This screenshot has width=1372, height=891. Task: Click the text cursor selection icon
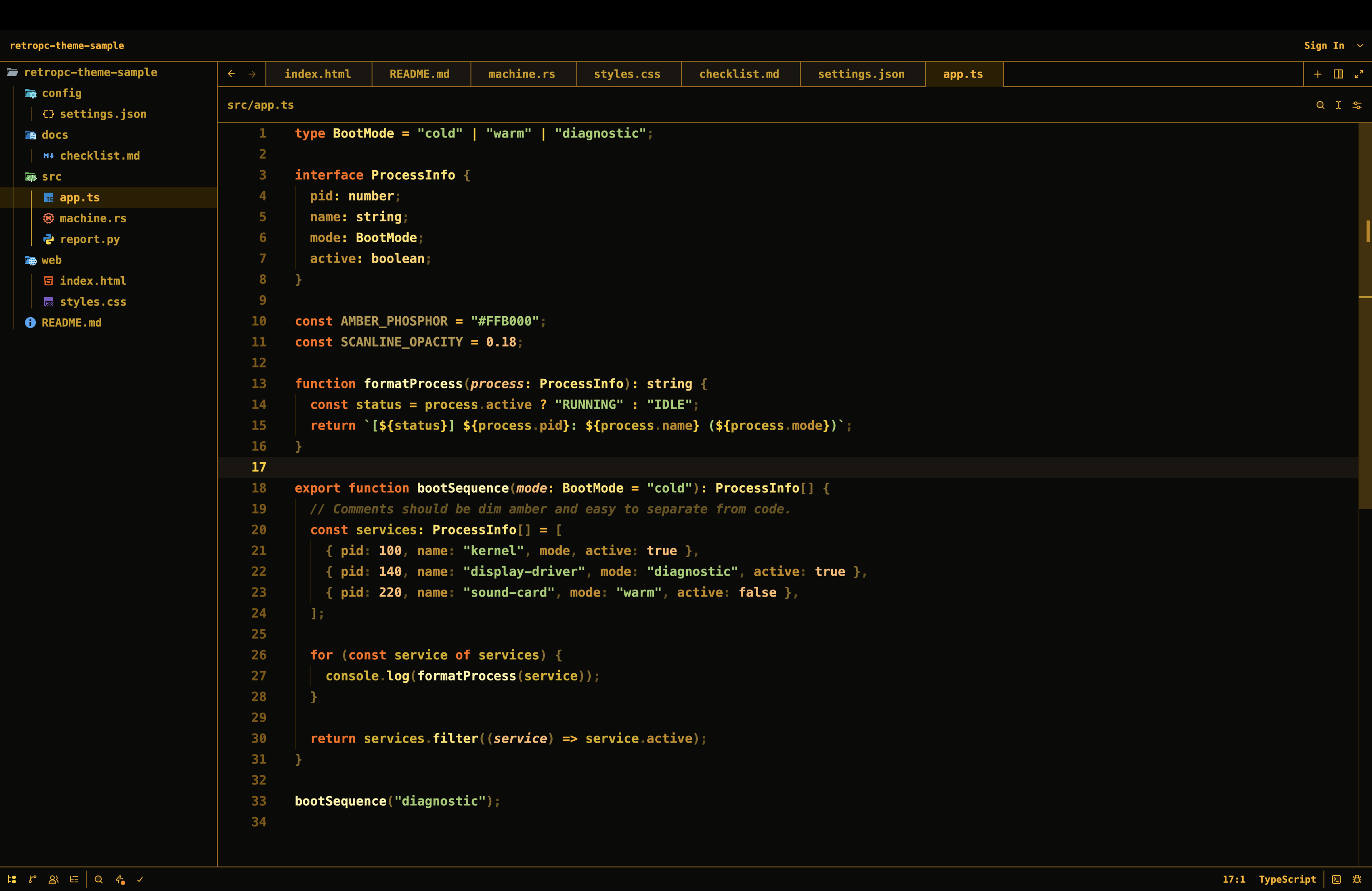click(x=1338, y=105)
